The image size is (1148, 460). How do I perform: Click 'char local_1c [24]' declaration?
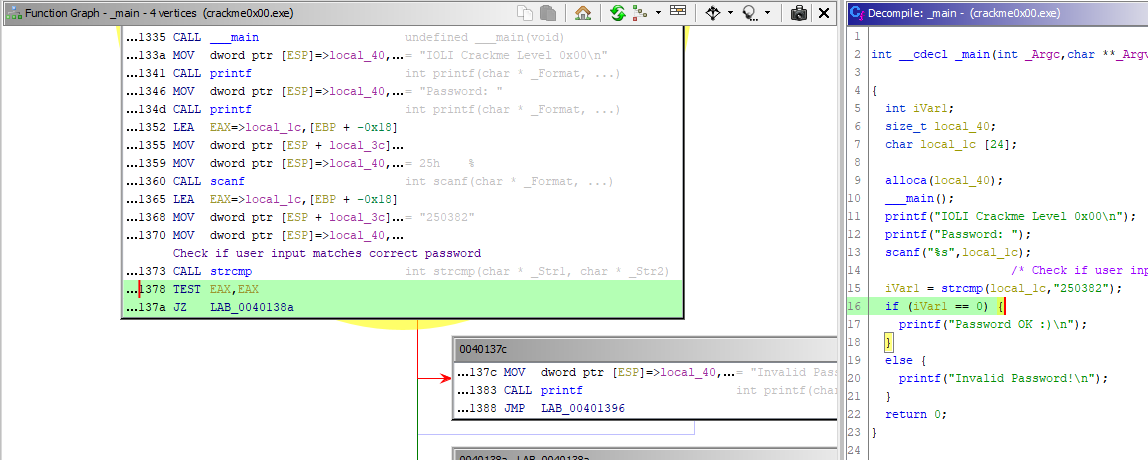coord(953,144)
